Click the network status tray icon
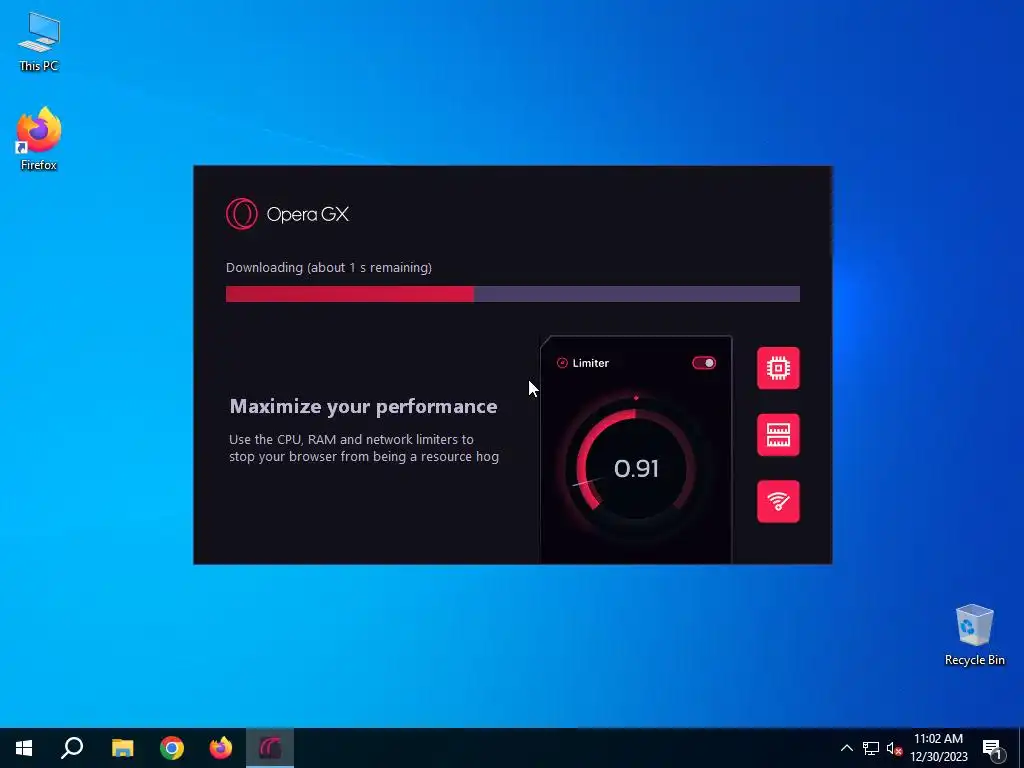Image resolution: width=1024 pixels, height=768 pixels. (871, 748)
